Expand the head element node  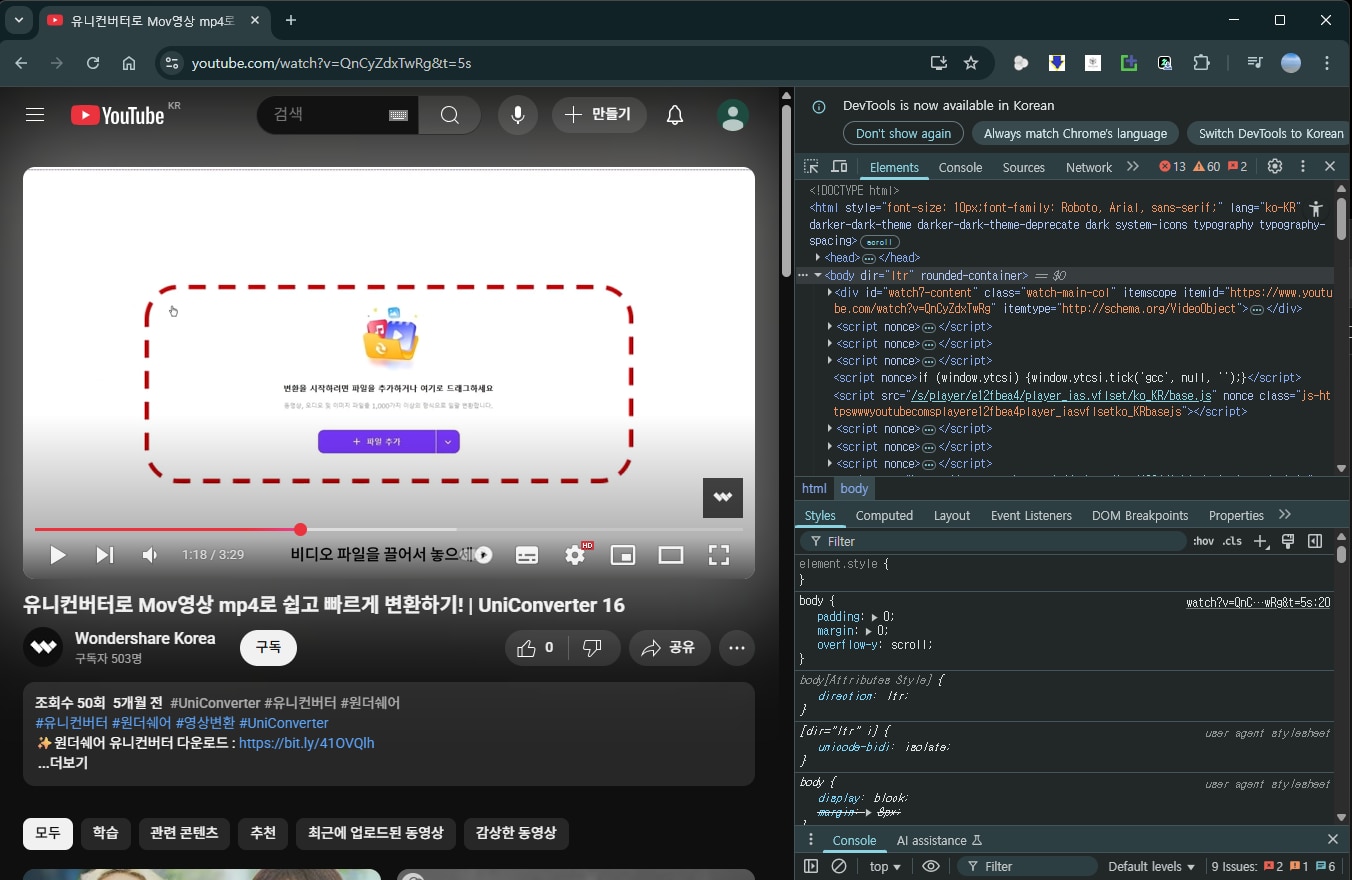pos(817,258)
